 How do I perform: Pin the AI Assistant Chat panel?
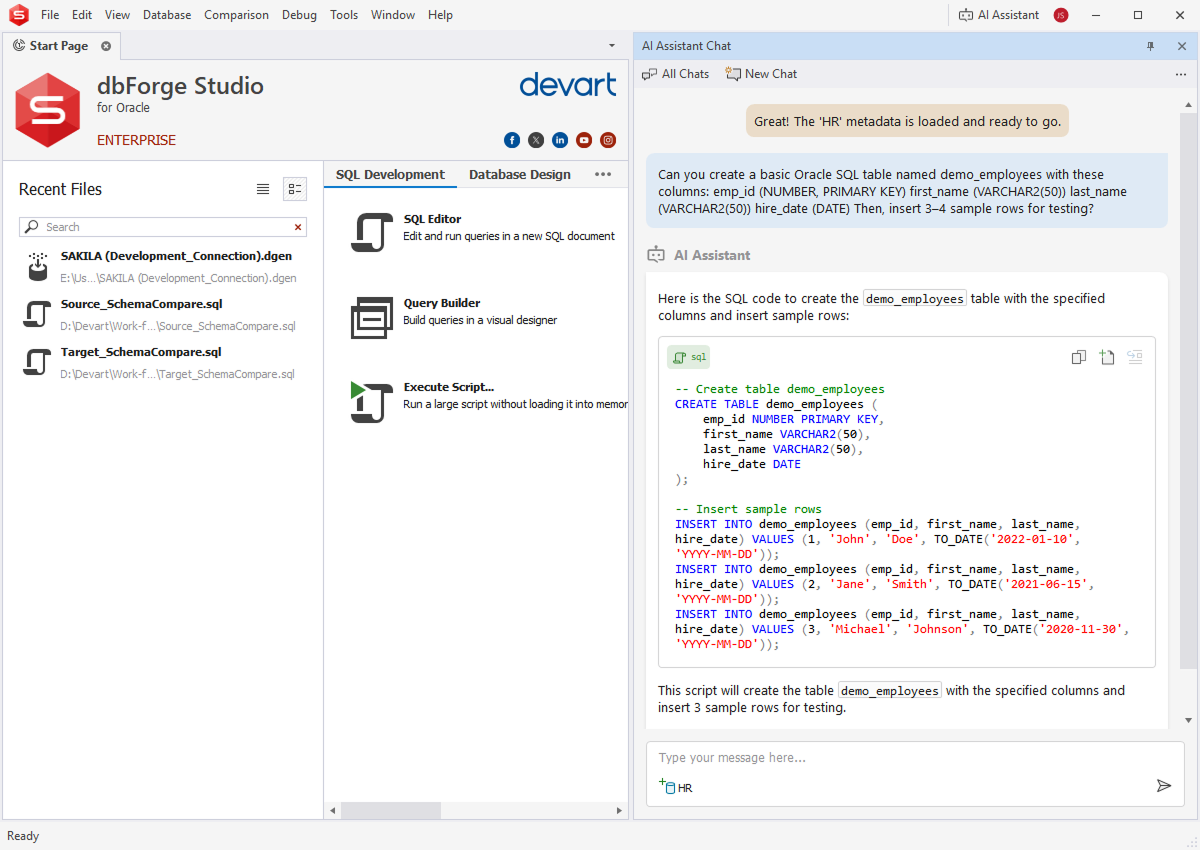1150,46
